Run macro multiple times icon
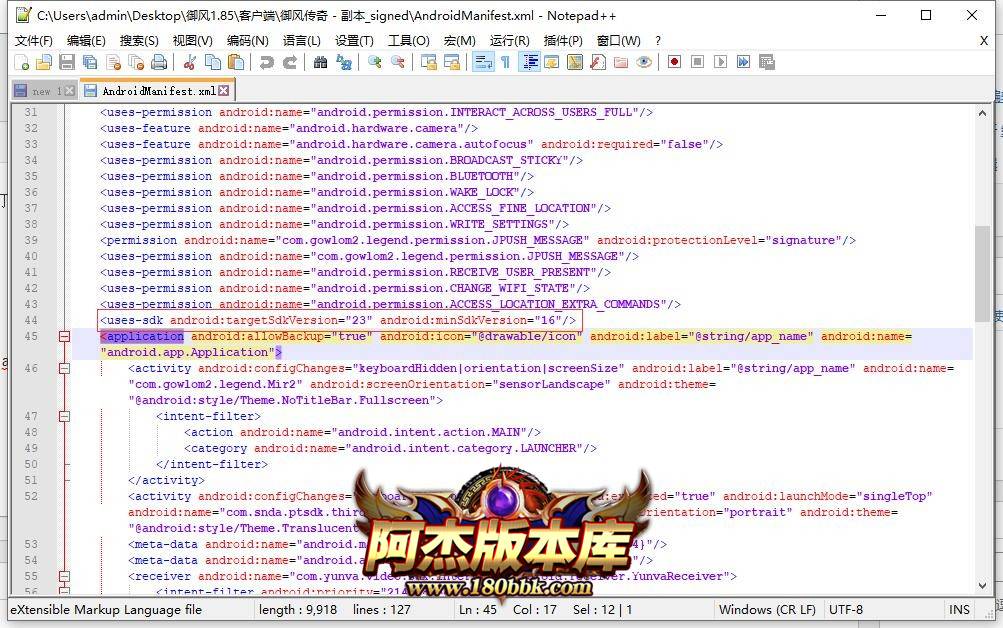 click(743, 62)
